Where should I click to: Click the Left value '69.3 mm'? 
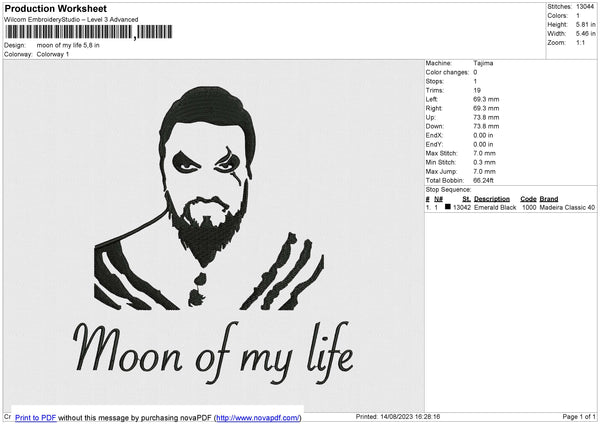tap(486, 99)
